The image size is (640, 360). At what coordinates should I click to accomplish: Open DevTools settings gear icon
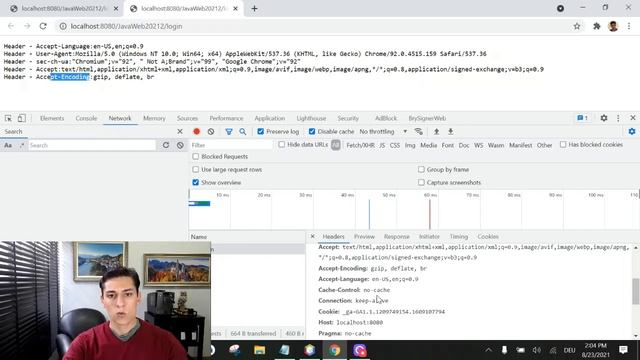click(604, 118)
